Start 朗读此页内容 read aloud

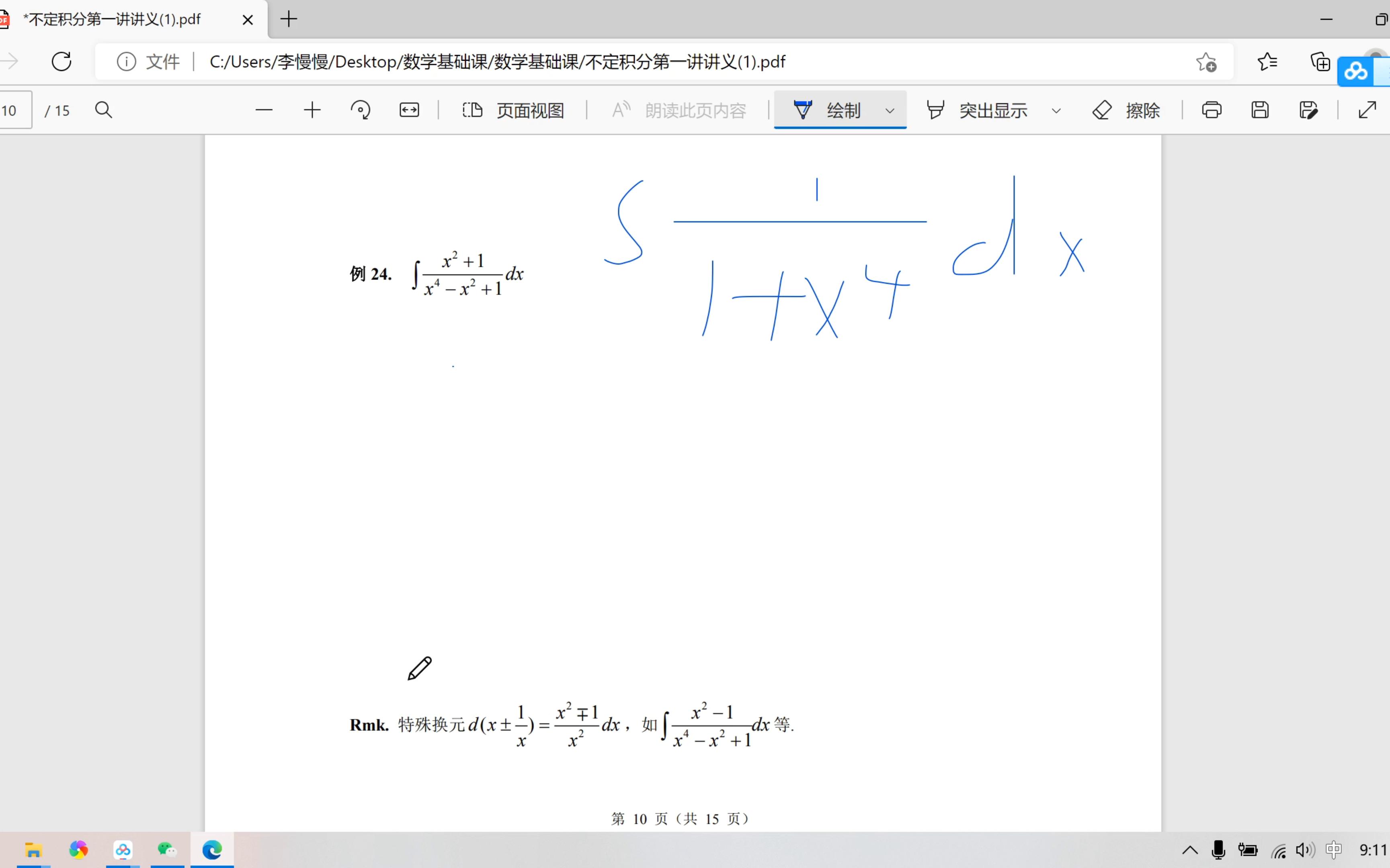tap(681, 110)
